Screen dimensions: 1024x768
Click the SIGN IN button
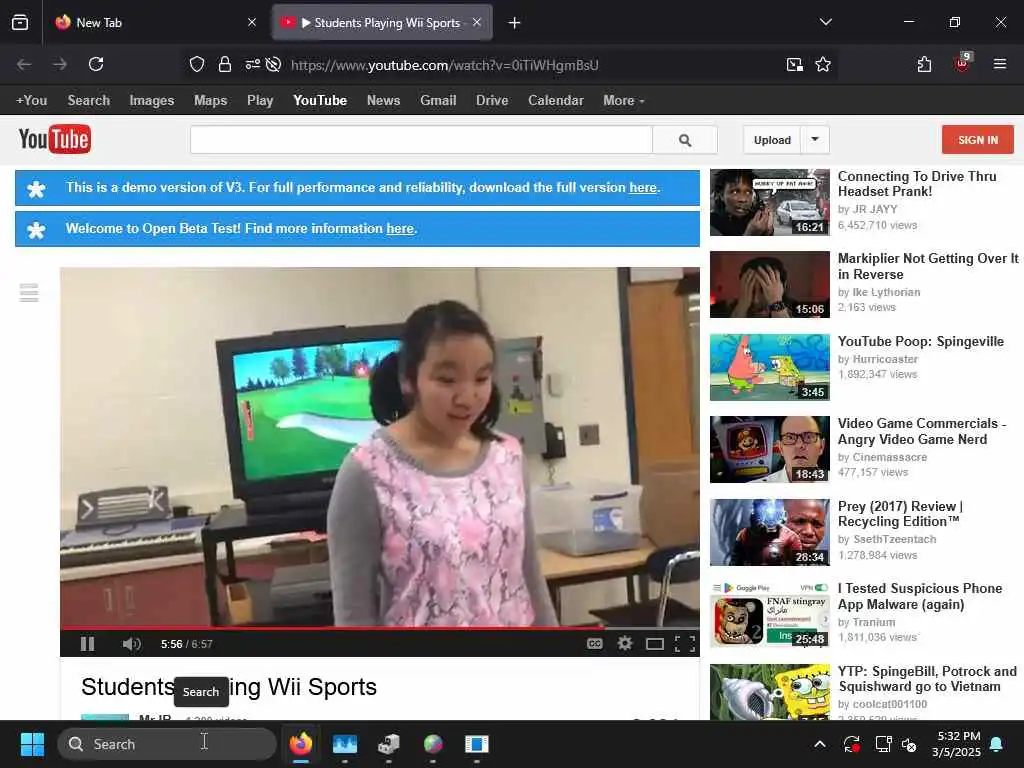978,140
